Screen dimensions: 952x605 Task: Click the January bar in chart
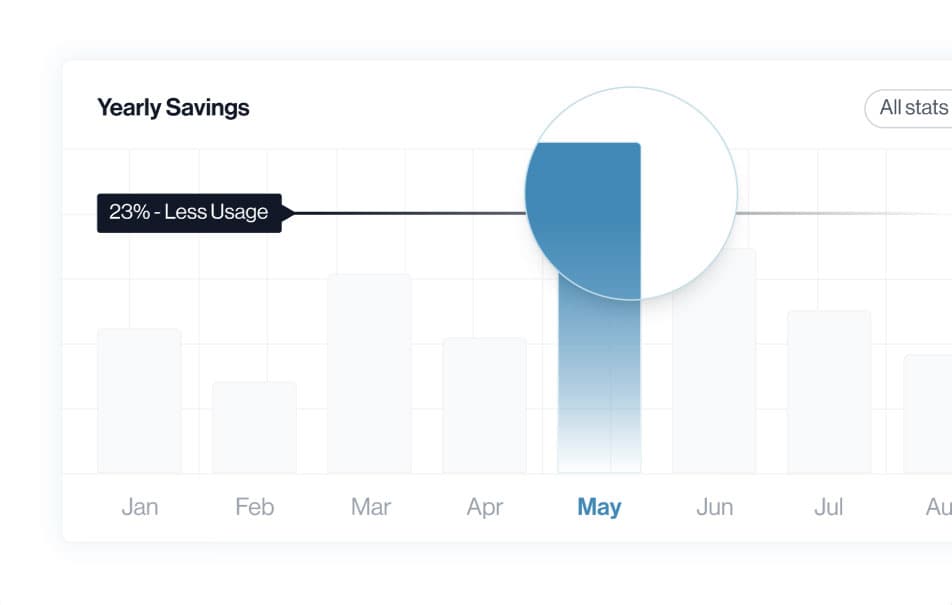tap(140, 401)
